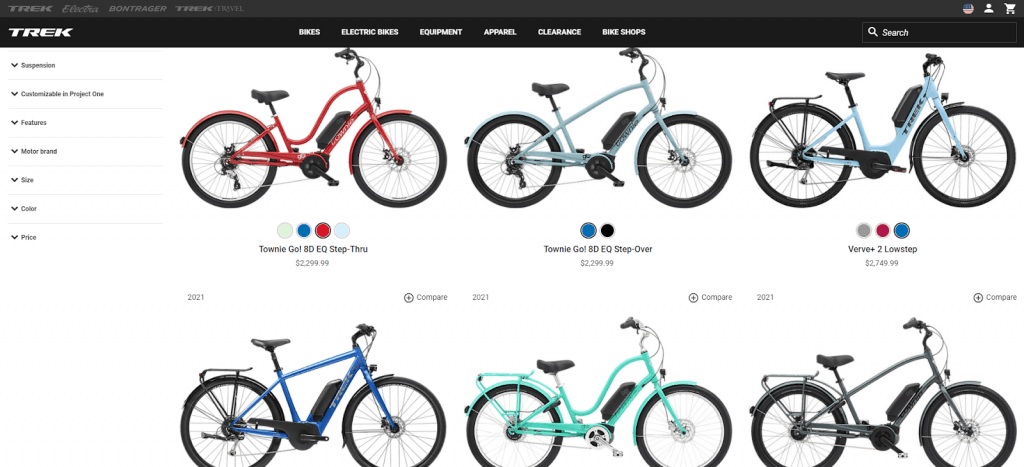Open the Clearance menu item
Image resolution: width=1024 pixels, height=467 pixels.
[x=559, y=32]
